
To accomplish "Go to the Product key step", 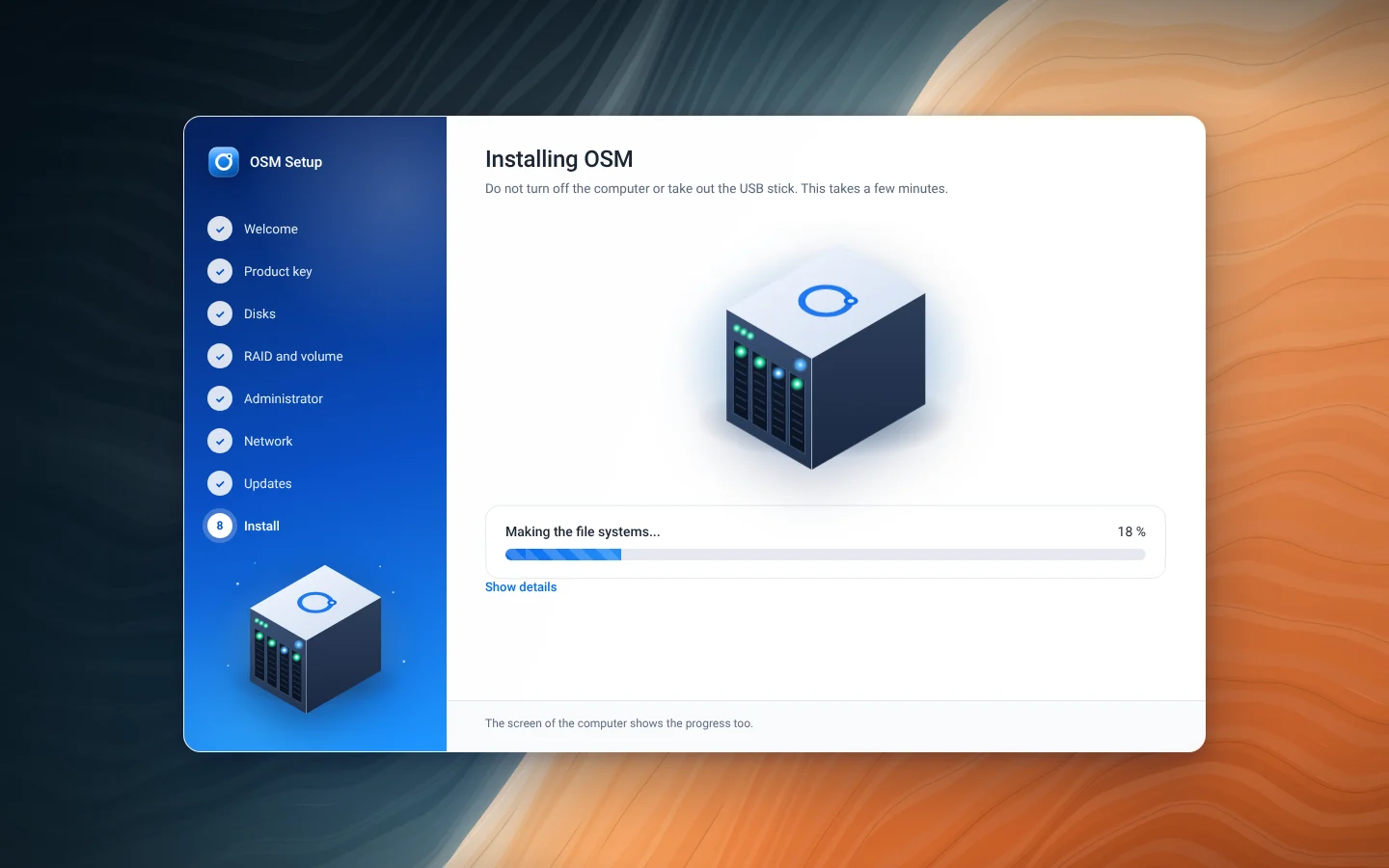I will pyautogui.click(x=278, y=271).
